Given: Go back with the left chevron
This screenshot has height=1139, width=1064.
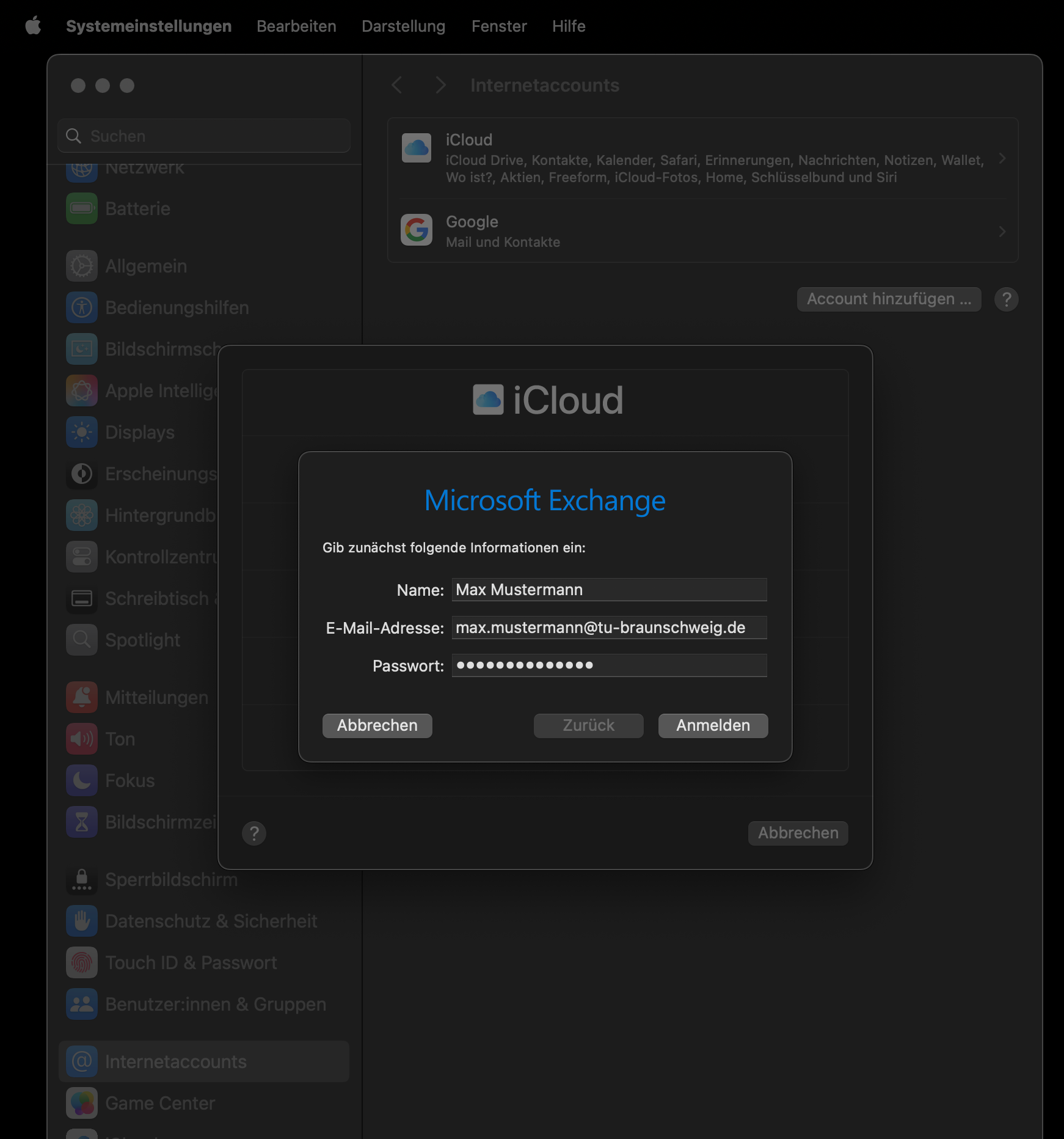Looking at the screenshot, I should (x=397, y=85).
